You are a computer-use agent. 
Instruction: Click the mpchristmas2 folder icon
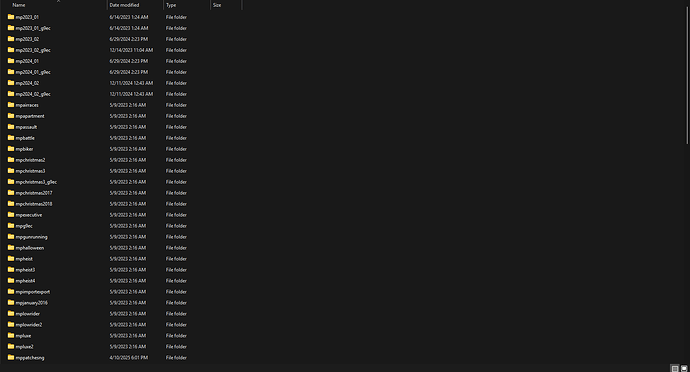point(11,160)
